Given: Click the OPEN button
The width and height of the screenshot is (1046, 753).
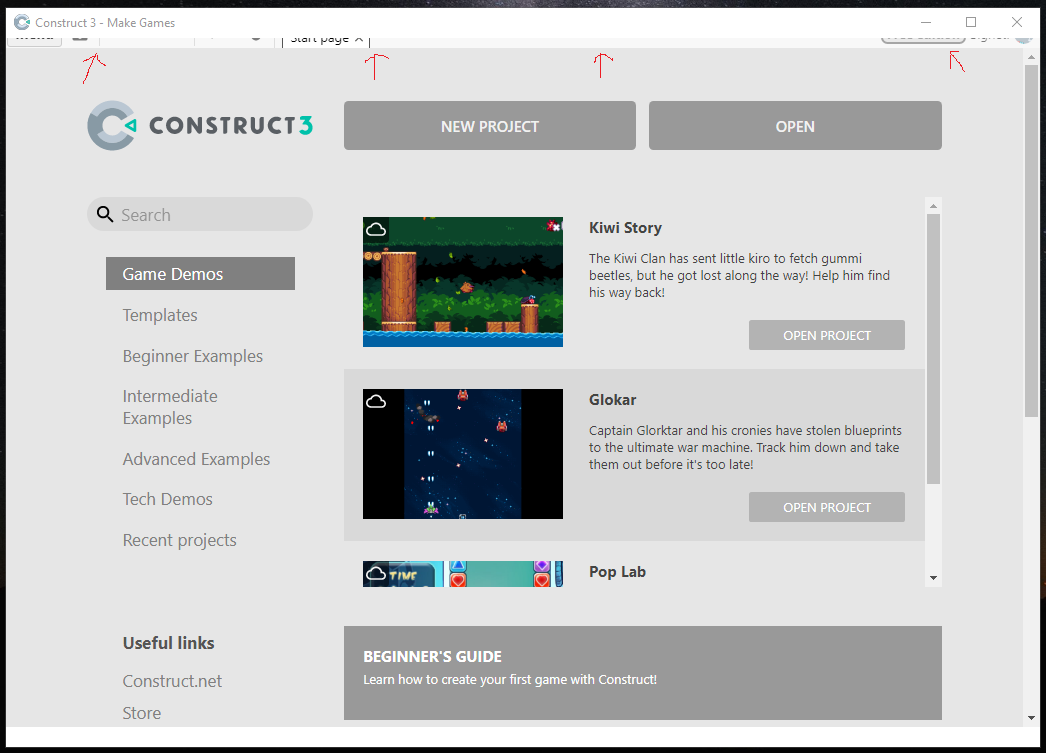Looking at the screenshot, I should point(795,125).
